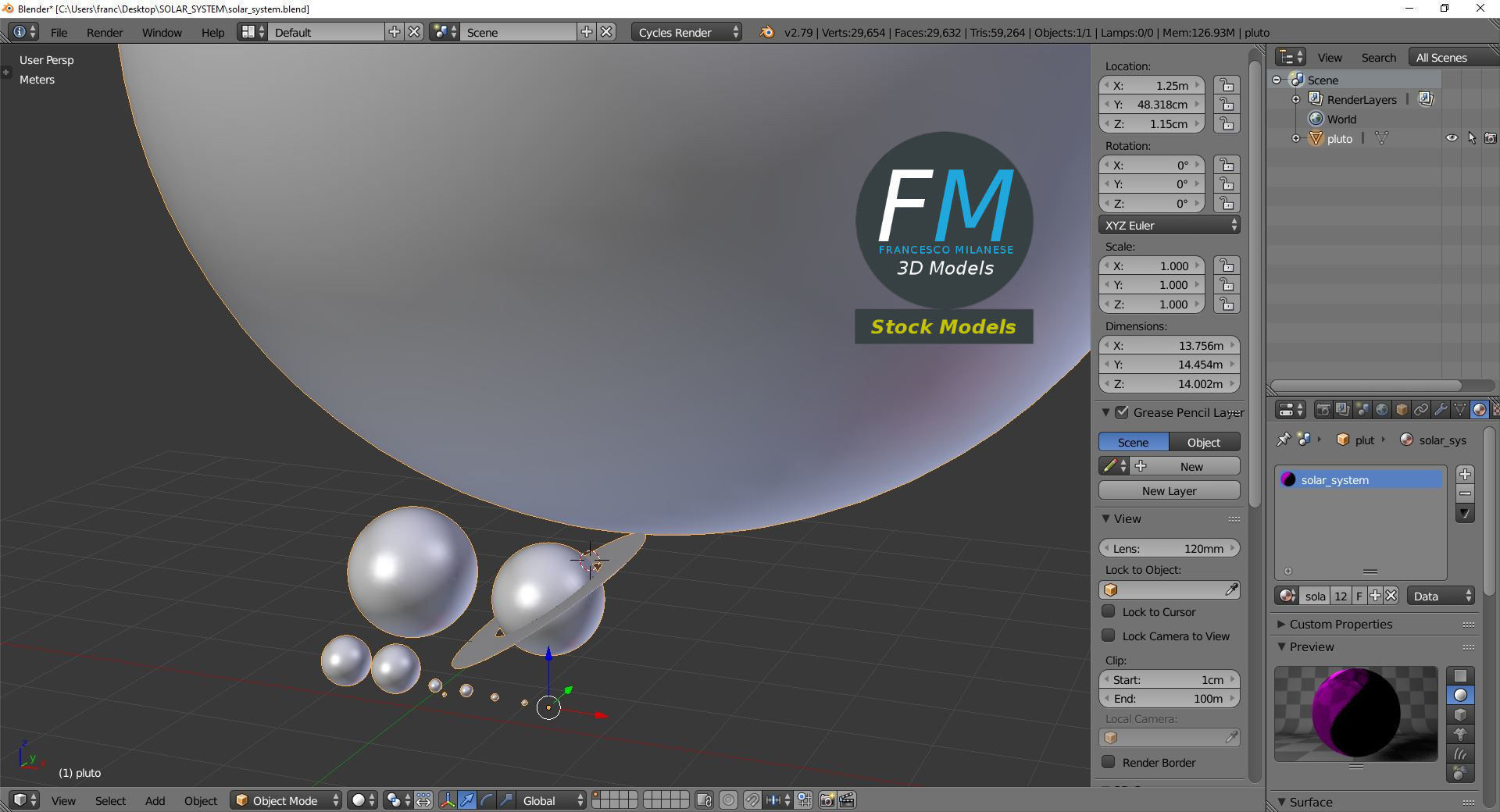Viewport: 1500px width, 812px height.
Task: Expand the pluto tree item in outliner
Action: (1296, 138)
